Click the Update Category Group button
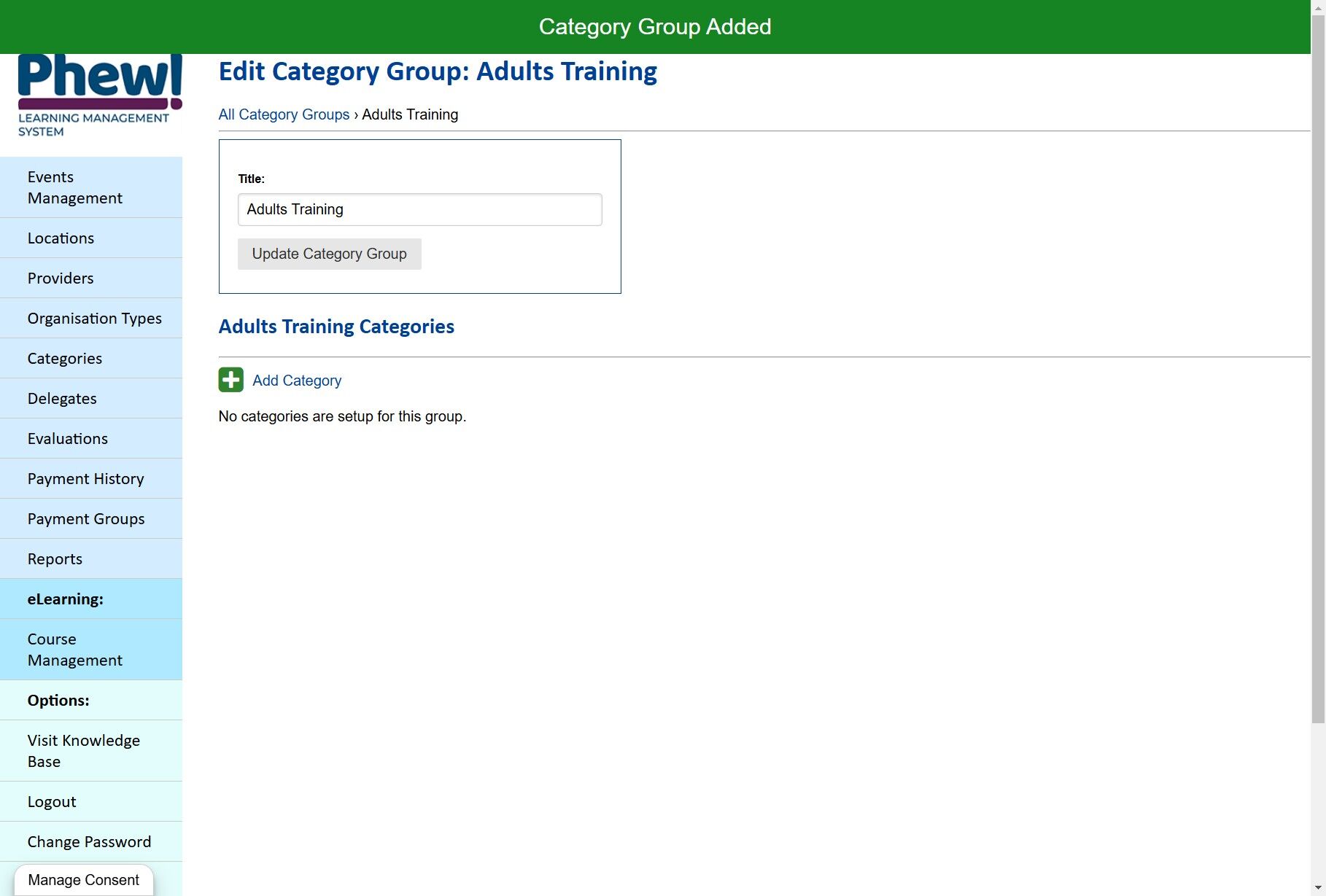Viewport: 1326px width, 896px height. click(x=329, y=254)
